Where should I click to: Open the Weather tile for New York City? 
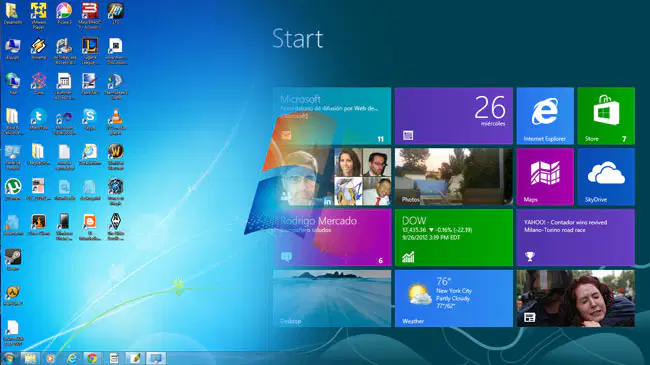pyautogui.click(x=454, y=299)
